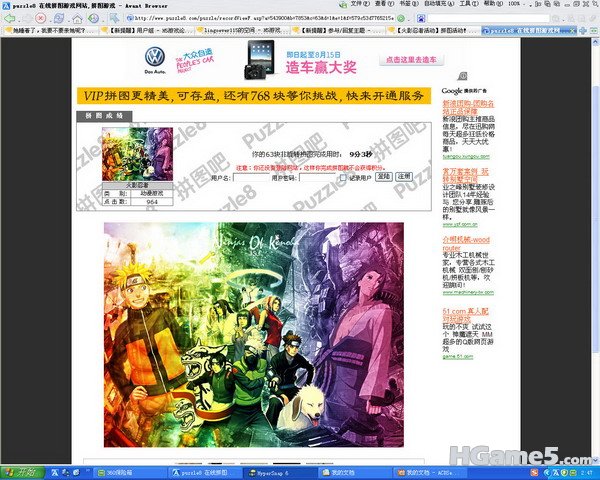
Task: Click the Volkswagen logo in the ad
Action: tap(155, 57)
